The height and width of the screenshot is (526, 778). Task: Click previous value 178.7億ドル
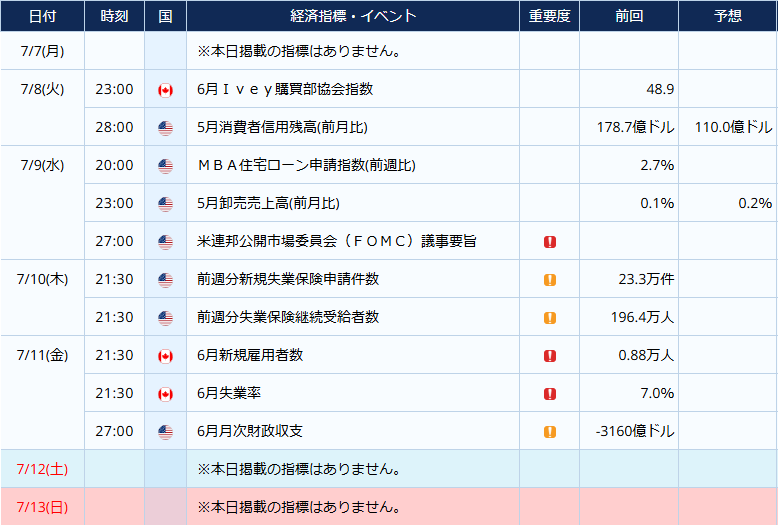pos(635,128)
